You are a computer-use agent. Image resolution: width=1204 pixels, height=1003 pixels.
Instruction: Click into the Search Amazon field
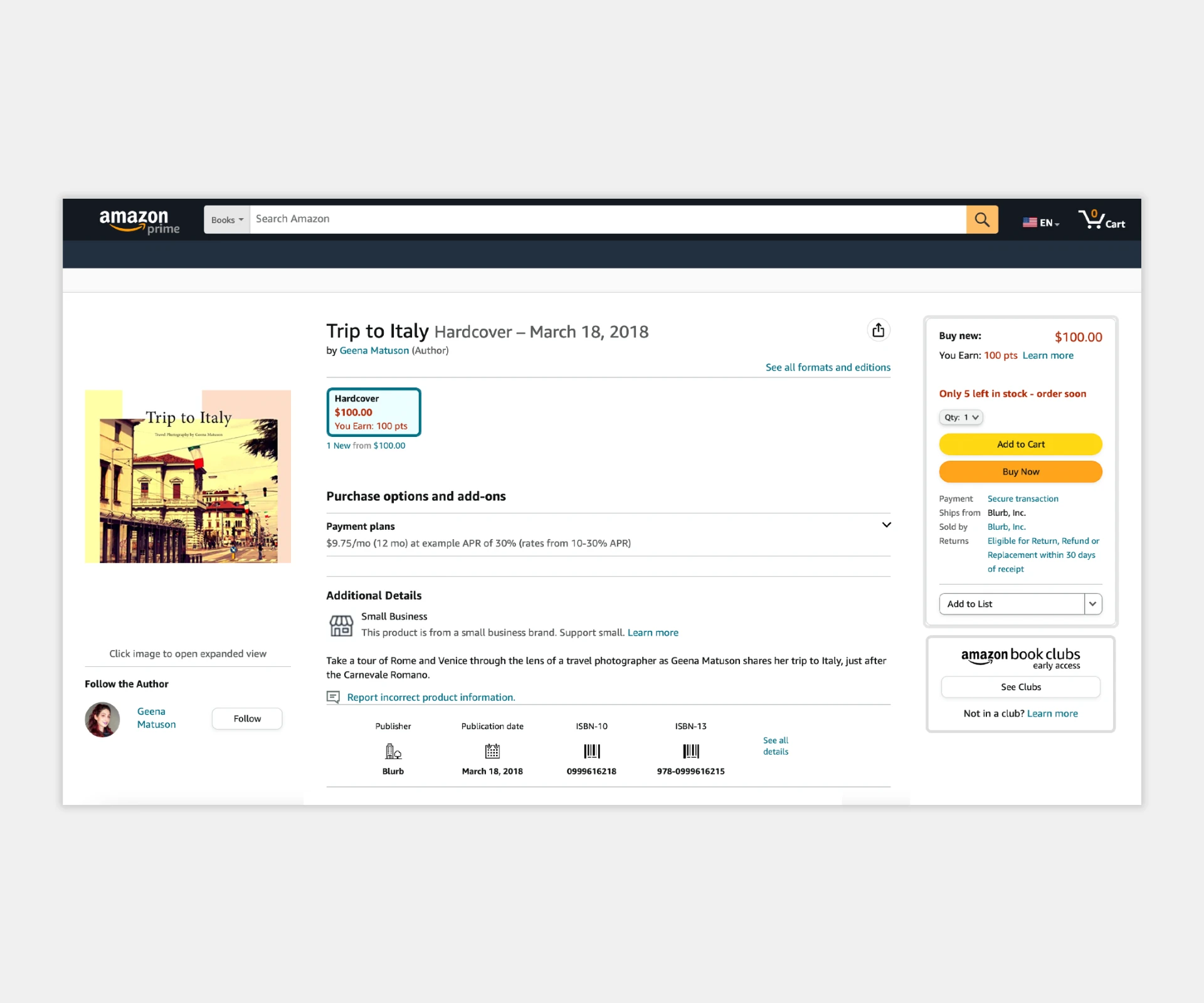pos(607,219)
